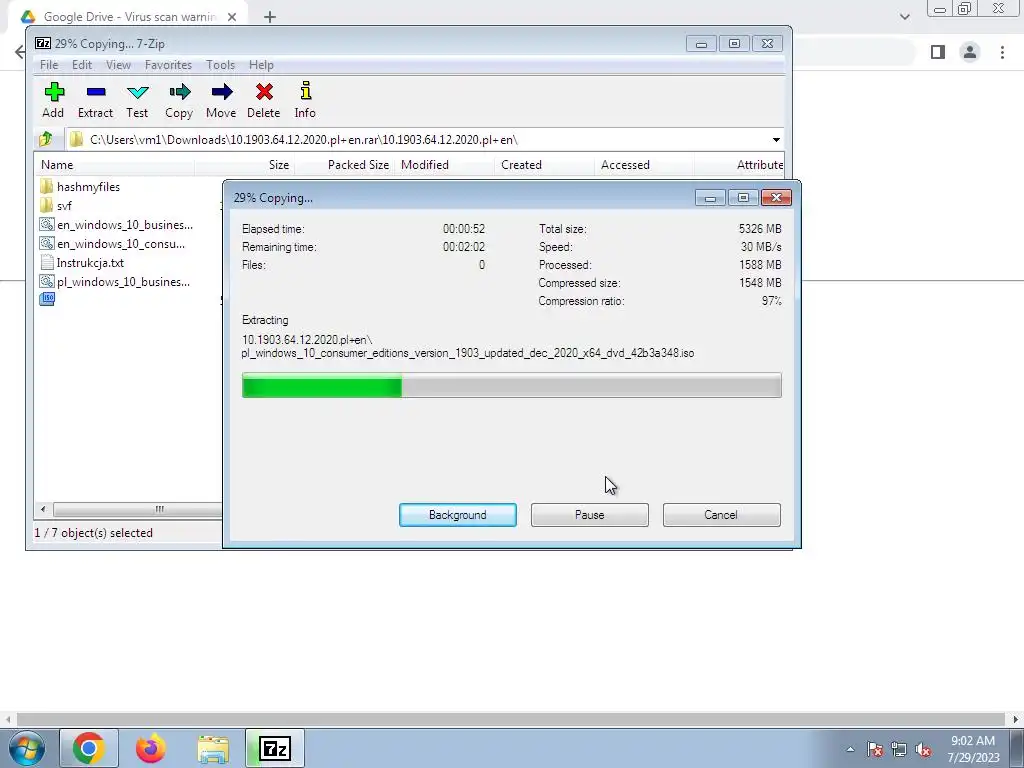Click the muted volume tray icon
Viewport: 1024px width, 768px height.
[x=923, y=749]
